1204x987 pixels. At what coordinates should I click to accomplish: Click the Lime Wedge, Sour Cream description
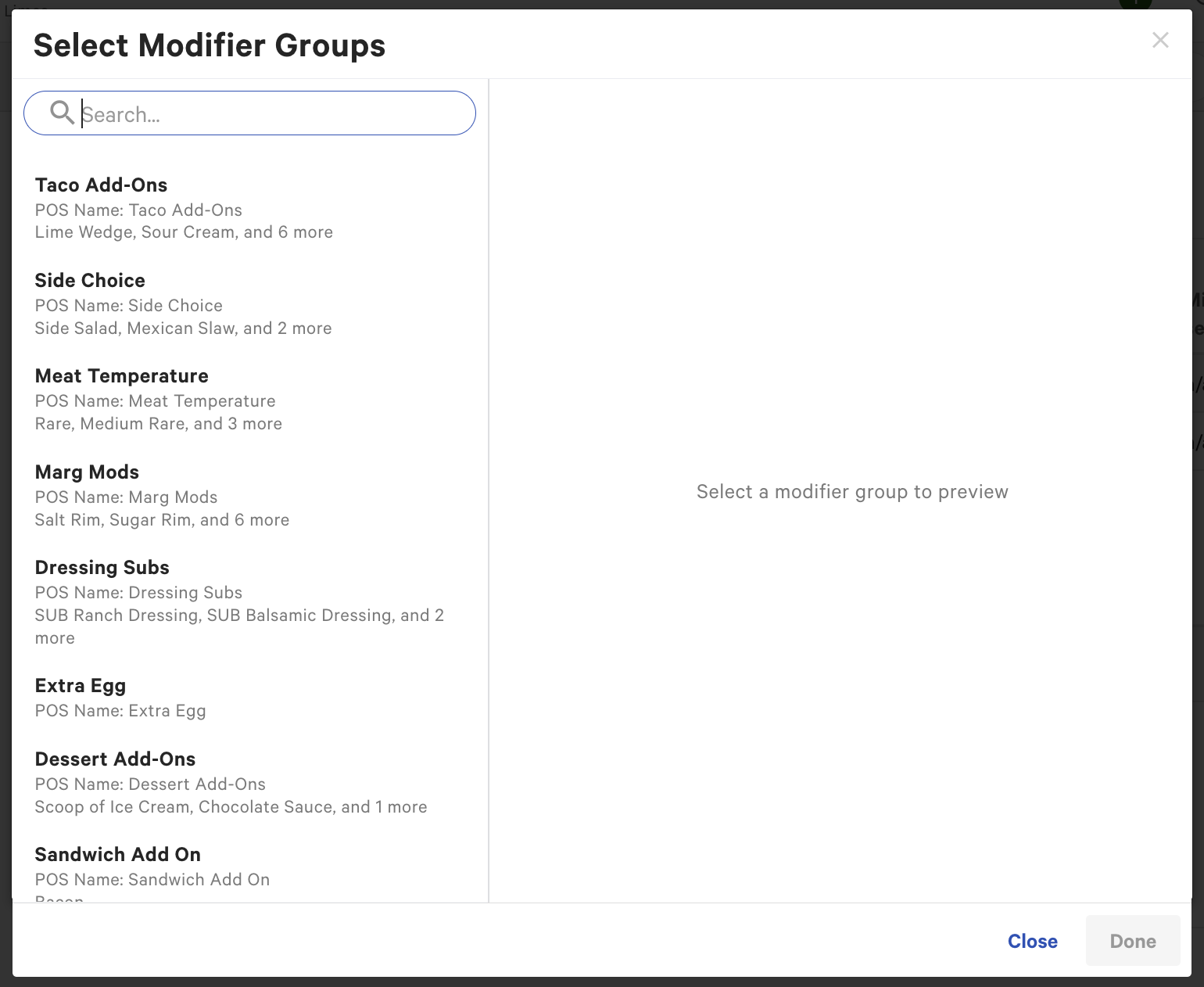[184, 231]
